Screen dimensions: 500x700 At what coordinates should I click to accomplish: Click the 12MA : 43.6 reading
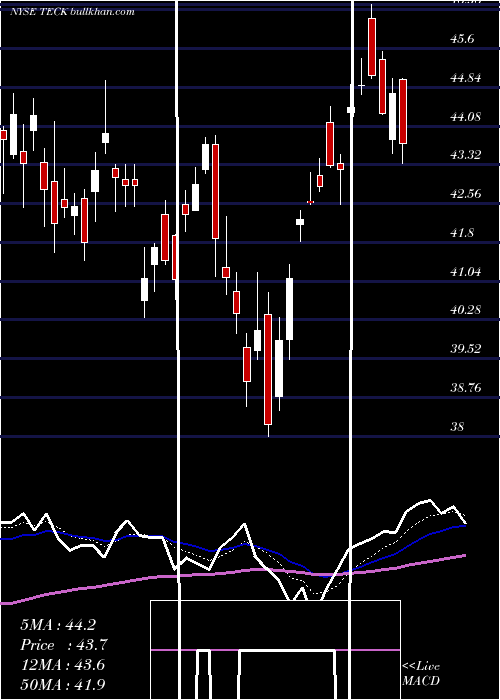click(62, 665)
